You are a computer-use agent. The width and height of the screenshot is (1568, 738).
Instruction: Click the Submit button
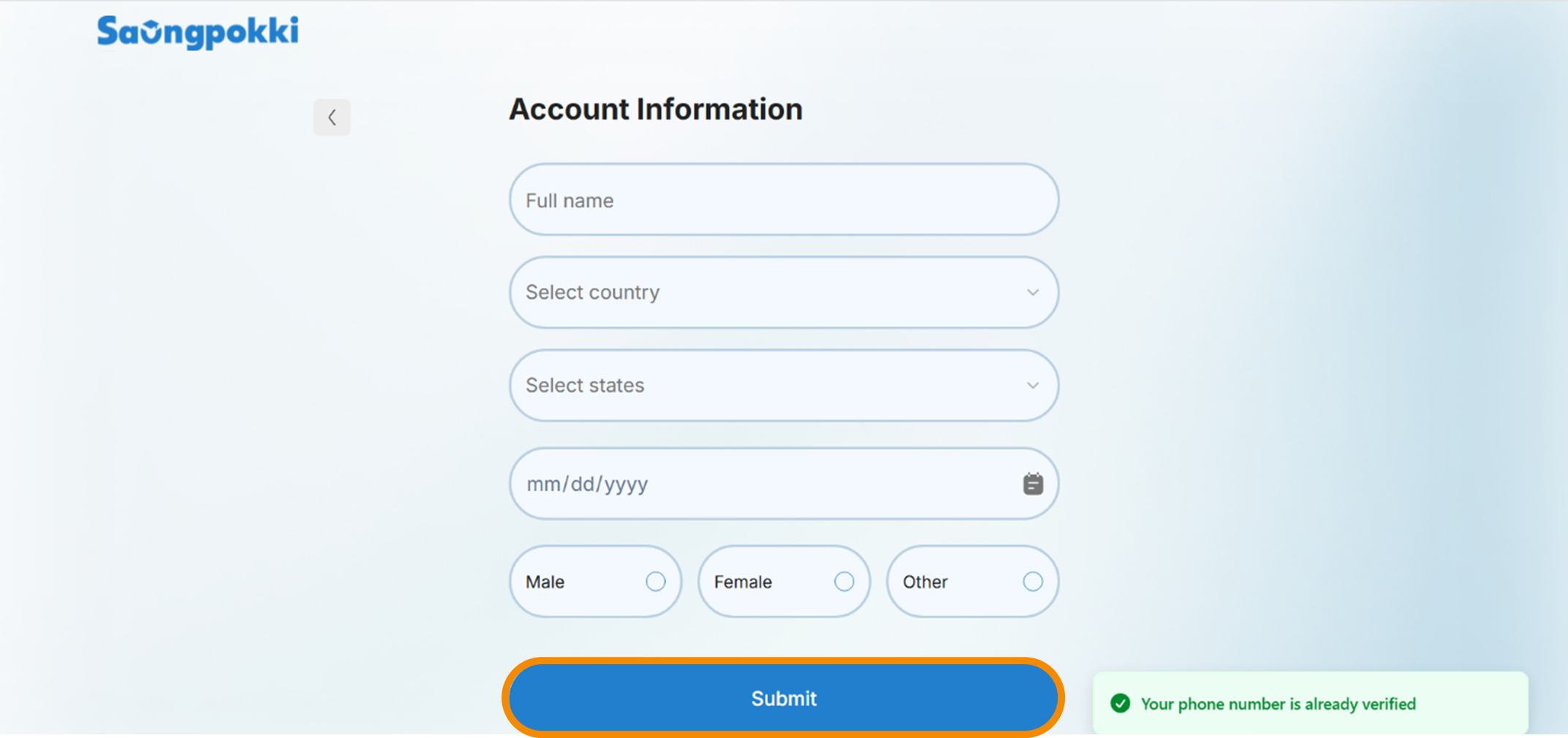pyautogui.click(x=784, y=699)
